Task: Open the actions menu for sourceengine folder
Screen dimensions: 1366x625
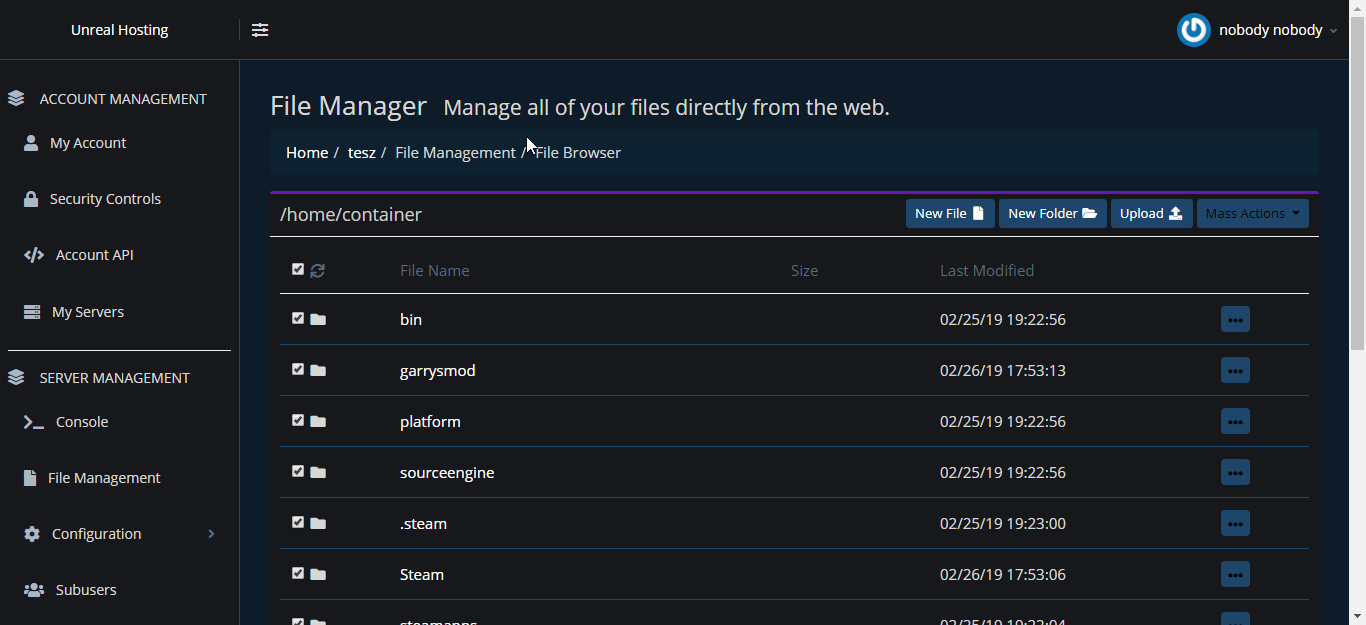Action: pos(1235,472)
